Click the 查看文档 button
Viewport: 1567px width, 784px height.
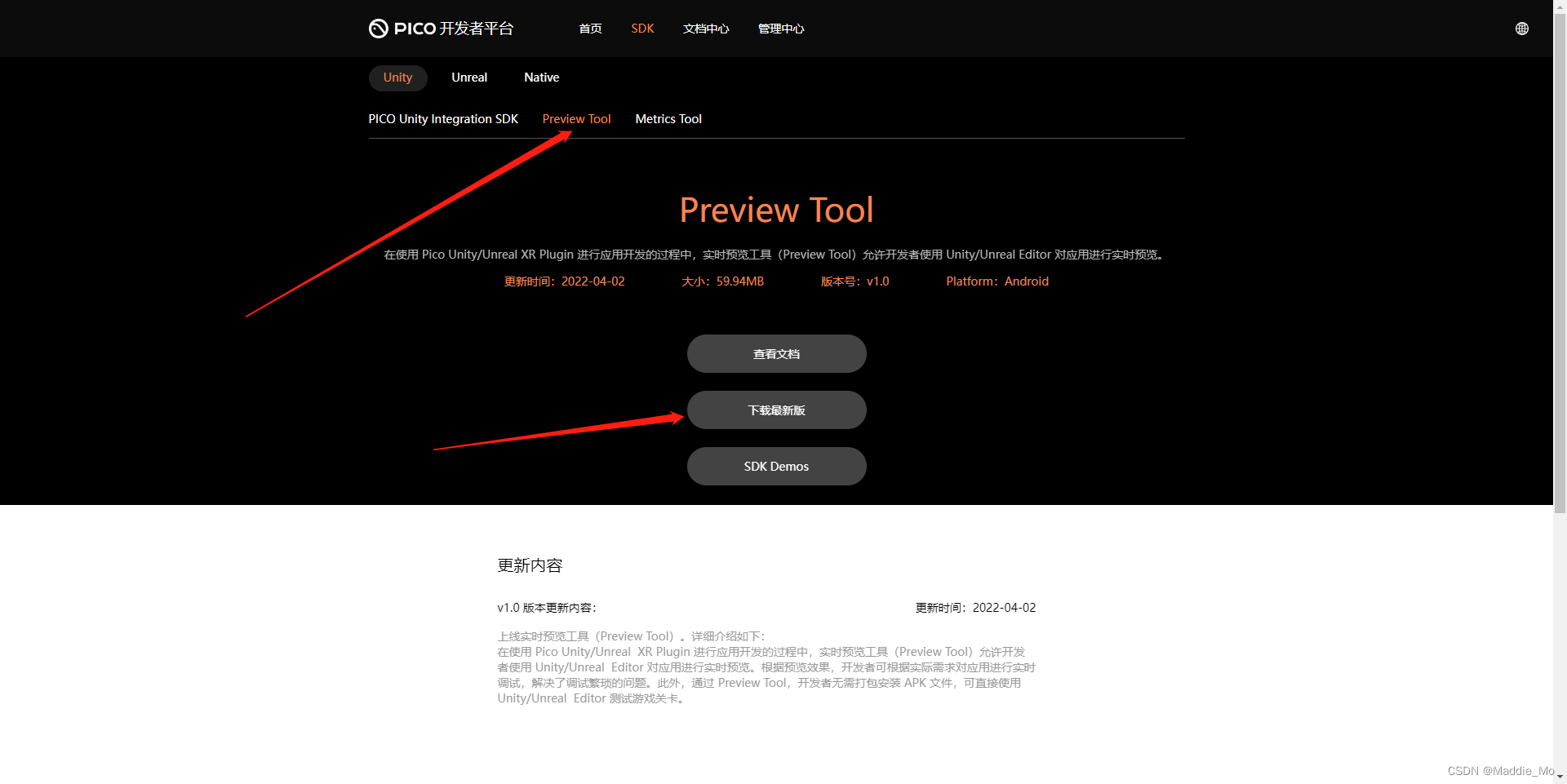point(776,354)
